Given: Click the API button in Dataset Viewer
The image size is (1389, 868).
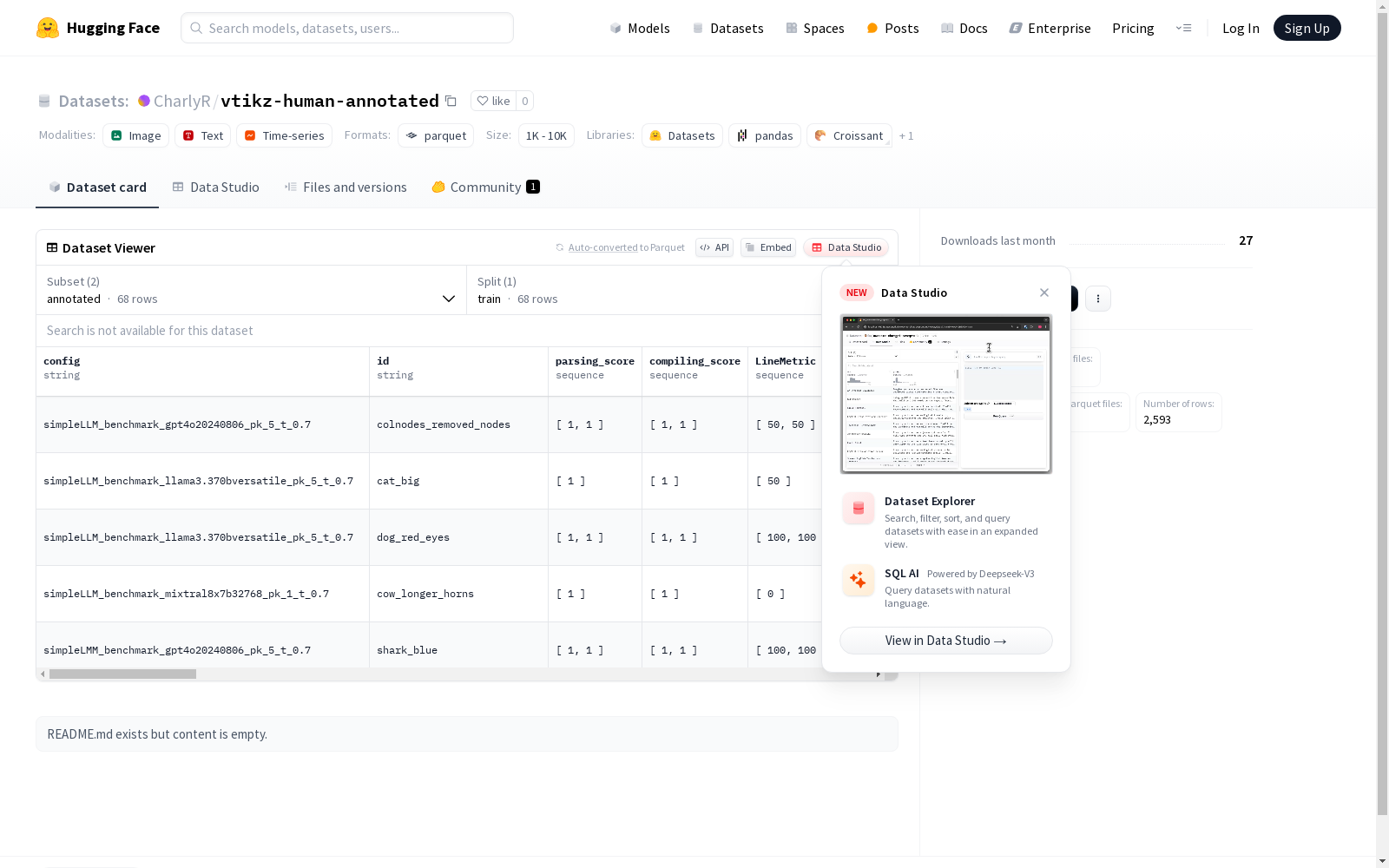Looking at the screenshot, I should click(x=714, y=247).
